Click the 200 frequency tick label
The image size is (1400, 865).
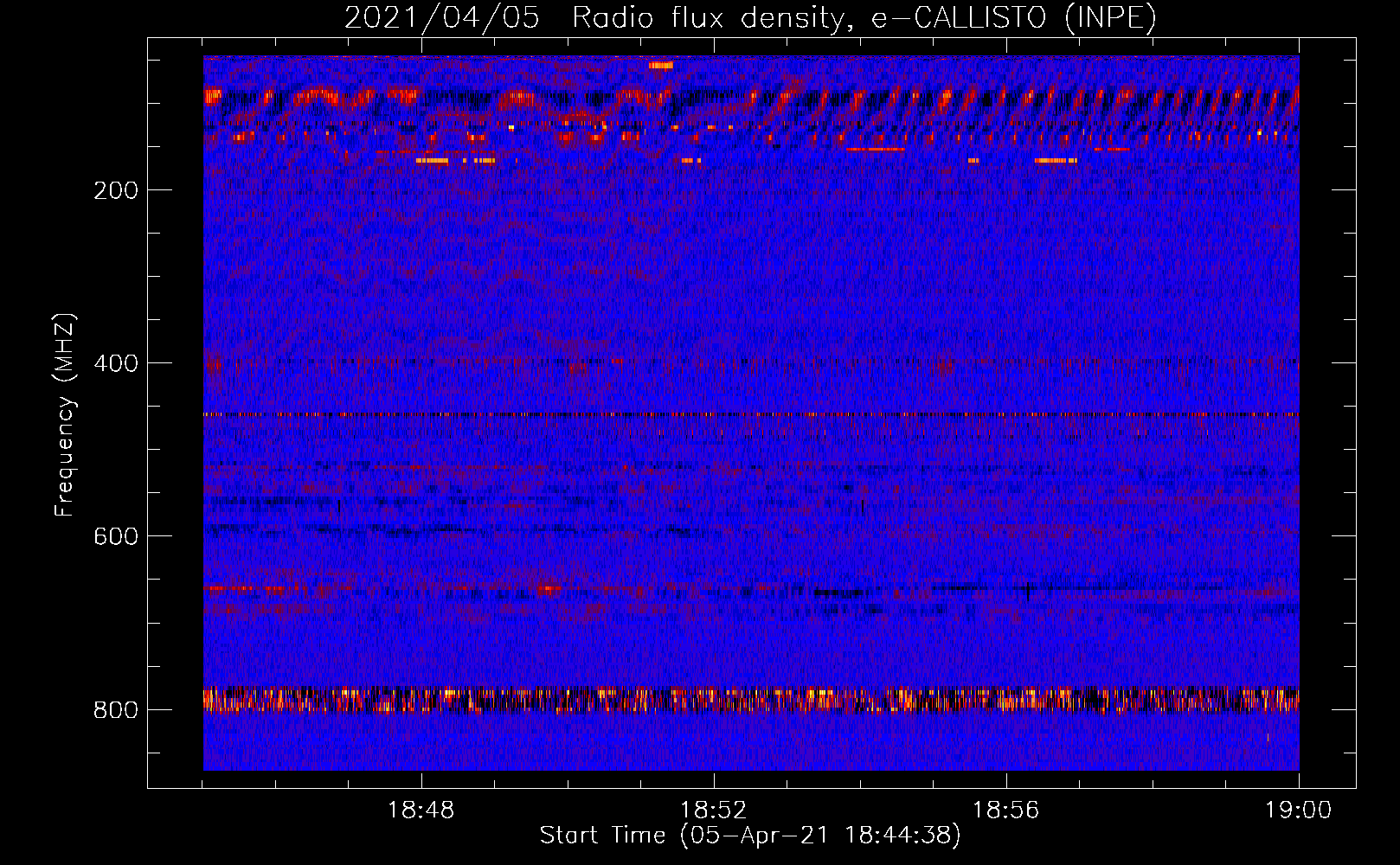coord(116,190)
